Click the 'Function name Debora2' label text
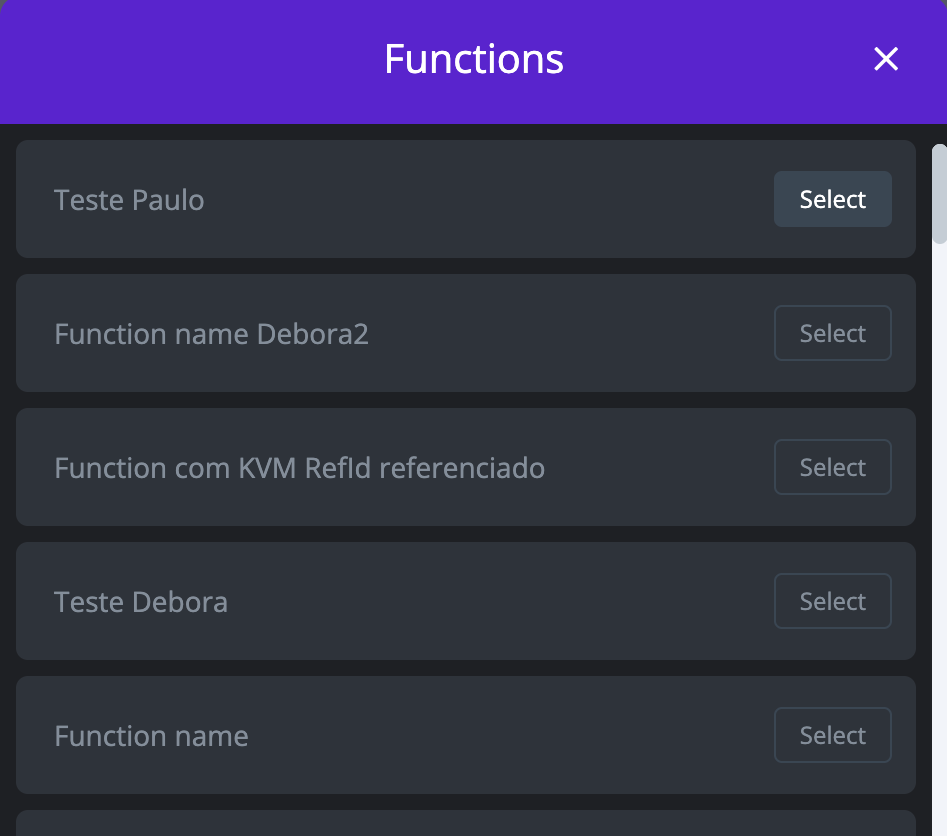This screenshot has width=947, height=836. point(211,334)
